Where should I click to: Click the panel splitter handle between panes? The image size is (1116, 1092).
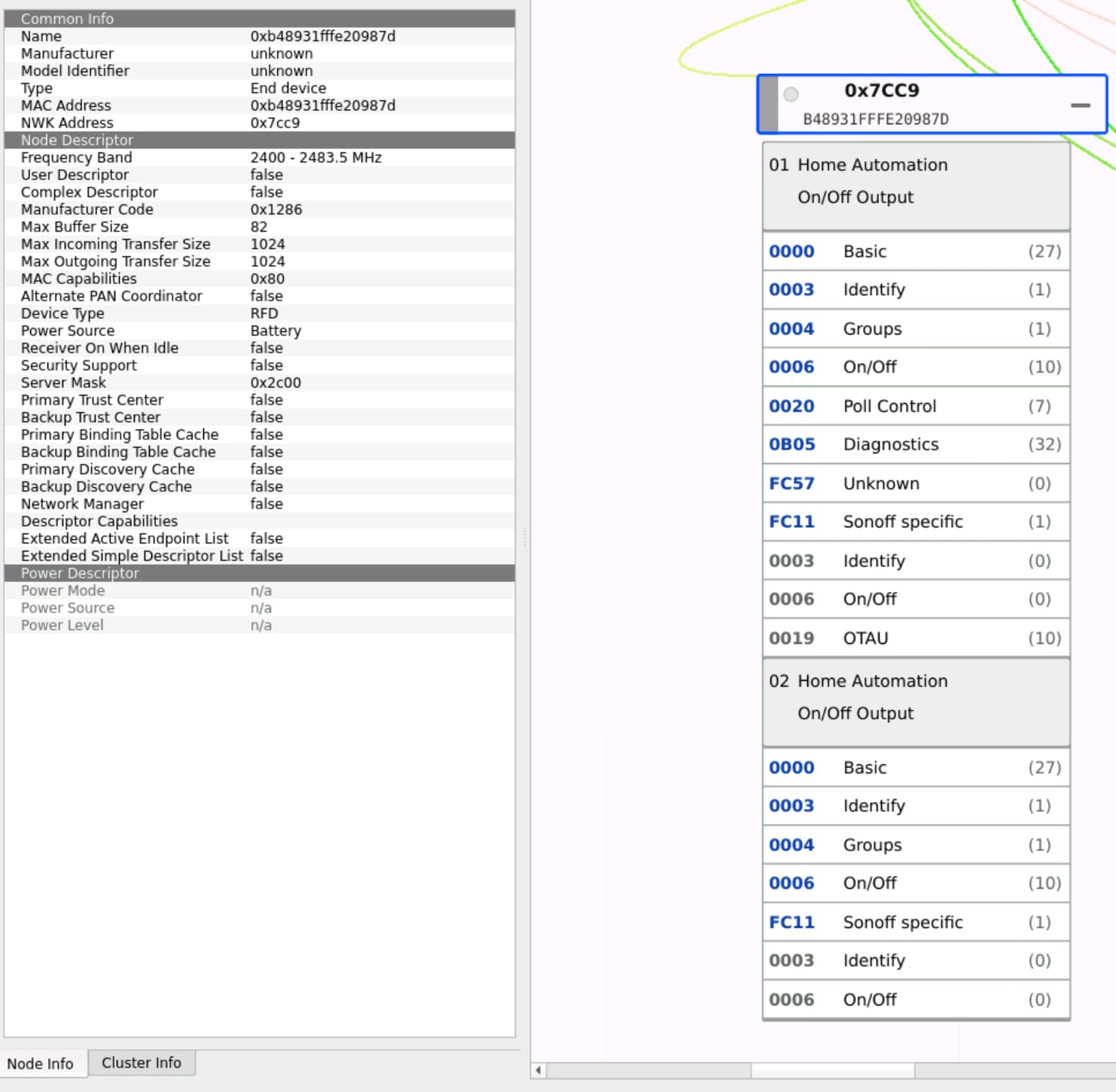pos(524,536)
